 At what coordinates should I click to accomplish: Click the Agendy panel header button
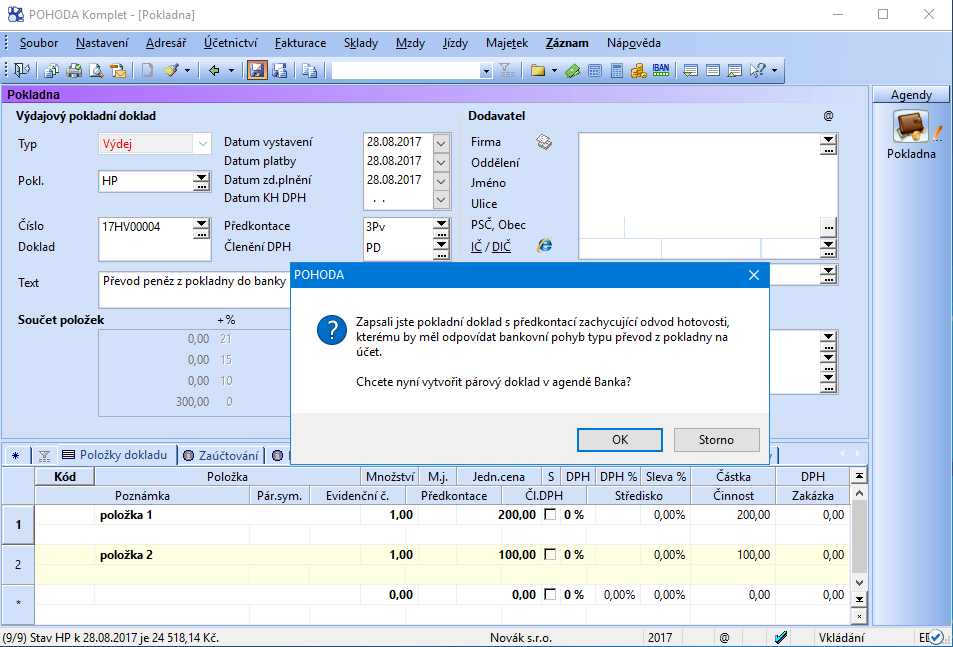911,95
